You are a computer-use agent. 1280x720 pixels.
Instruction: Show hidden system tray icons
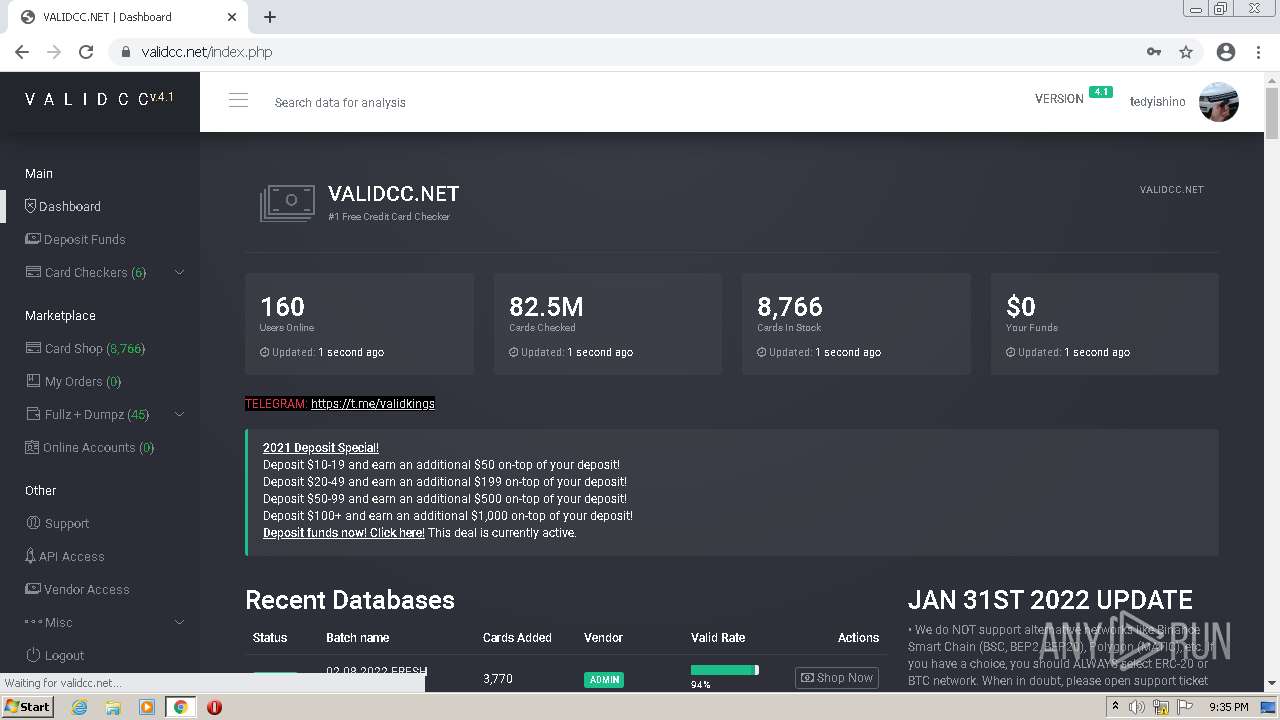(1115, 707)
